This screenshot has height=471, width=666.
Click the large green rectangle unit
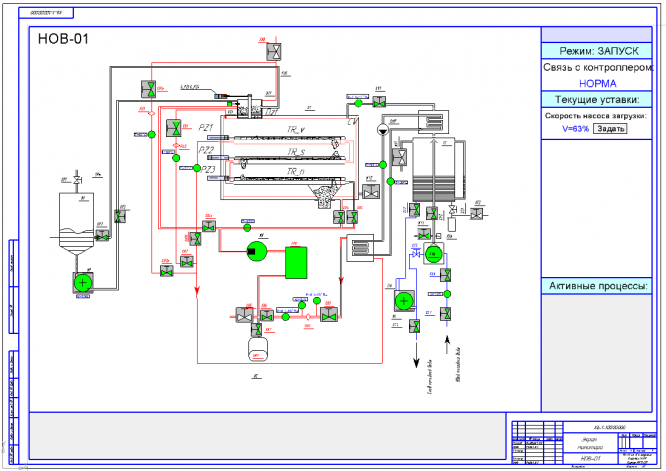click(x=296, y=262)
